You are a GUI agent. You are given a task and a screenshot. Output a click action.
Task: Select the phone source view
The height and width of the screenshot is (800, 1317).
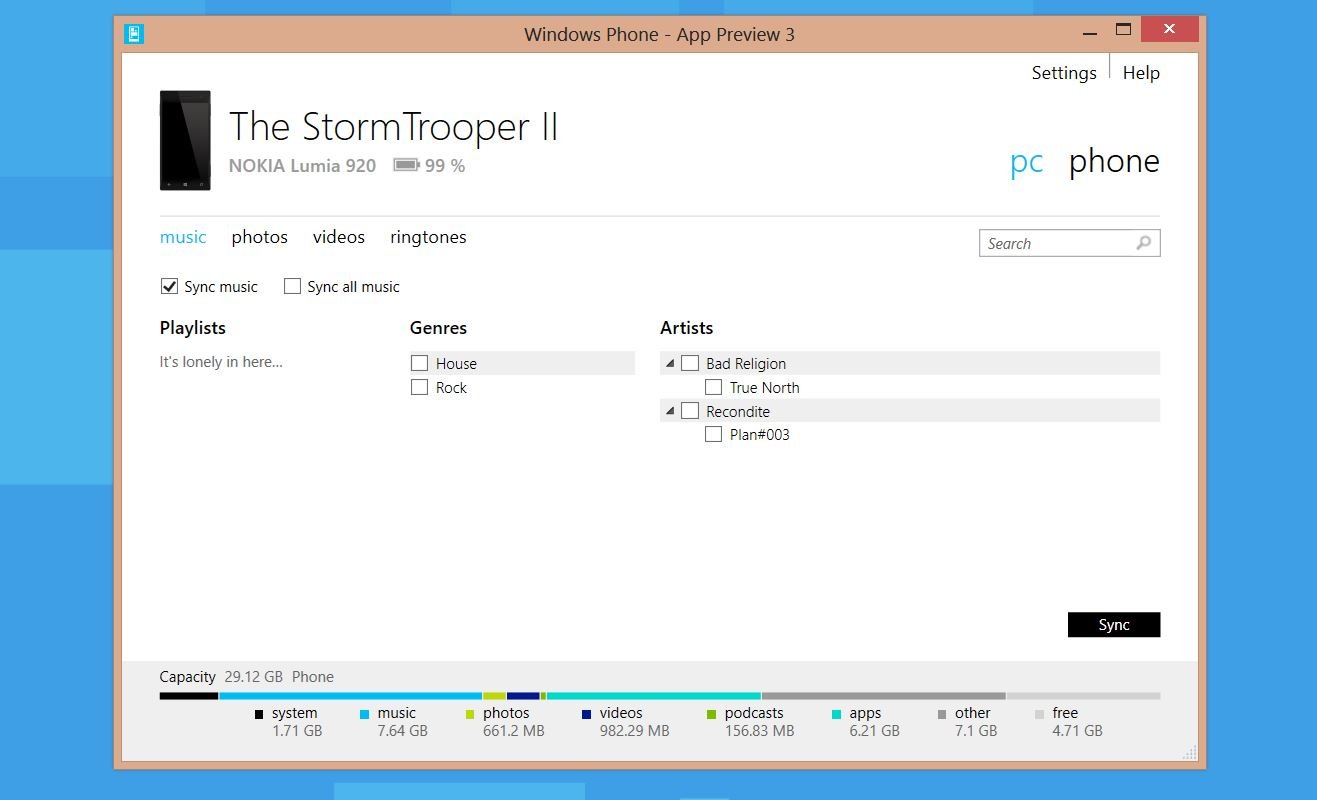[1114, 161]
